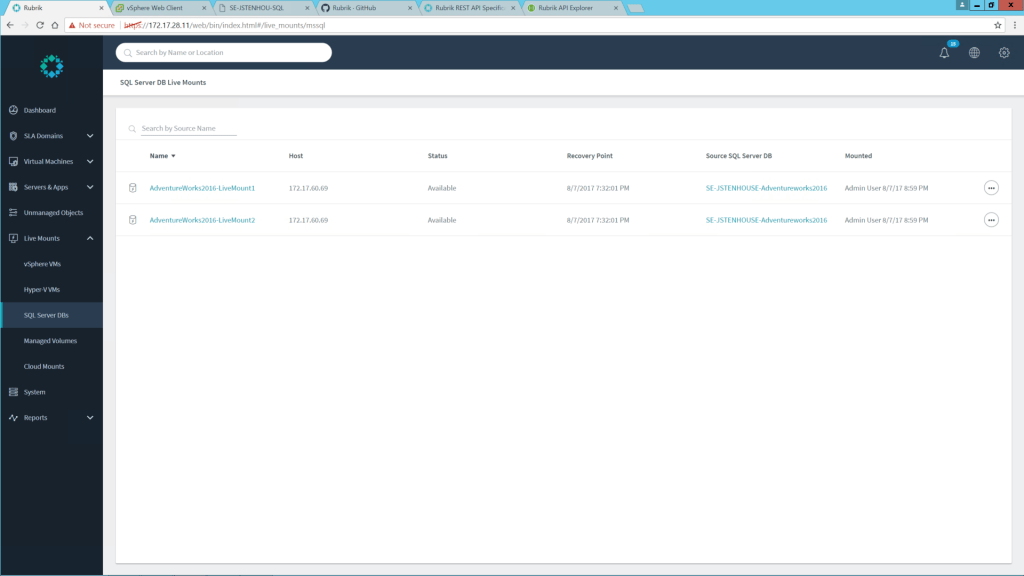Open SE-JSTENHOUSE-Adventureworks2016 source link in second row
This screenshot has width=1024, height=576.
pyautogui.click(x=766, y=220)
